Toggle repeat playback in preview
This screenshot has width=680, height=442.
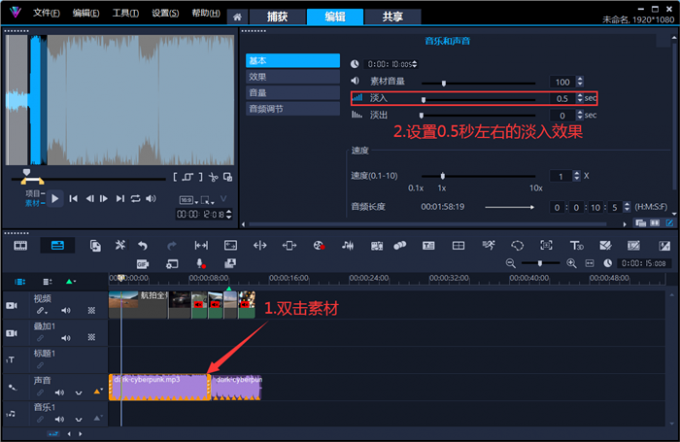point(135,199)
